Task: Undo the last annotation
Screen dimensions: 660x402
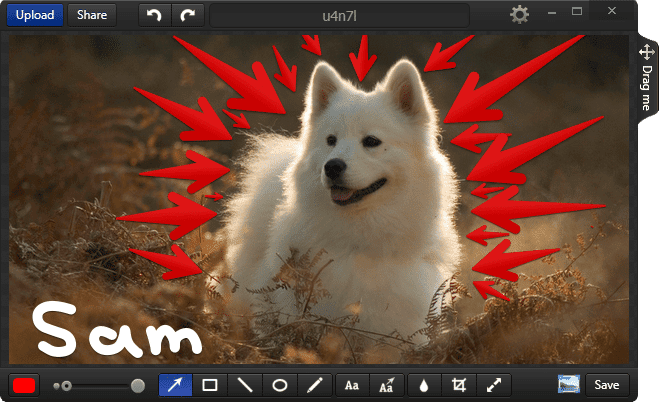Action: tap(152, 15)
